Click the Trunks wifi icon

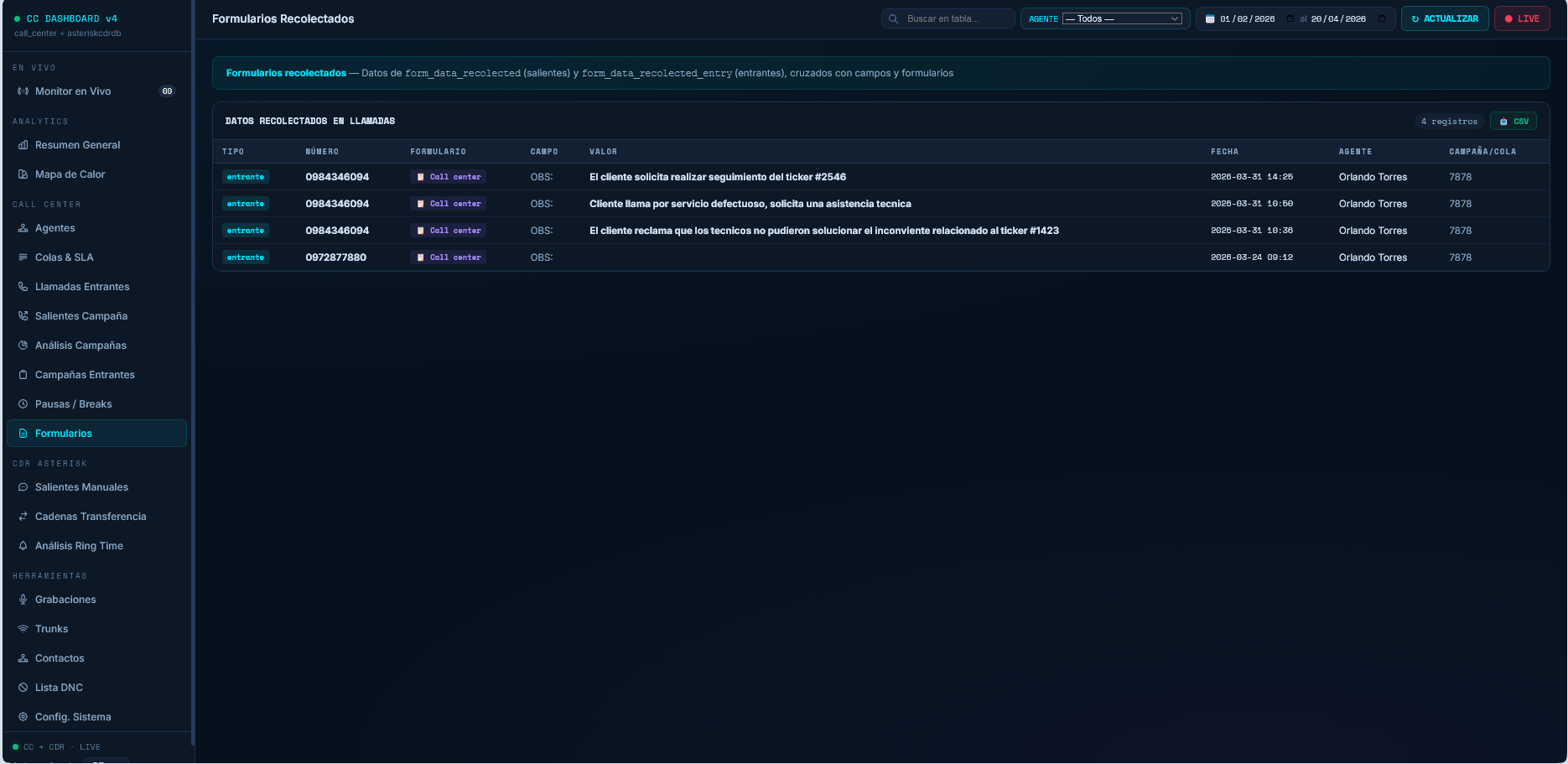tap(23, 629)
